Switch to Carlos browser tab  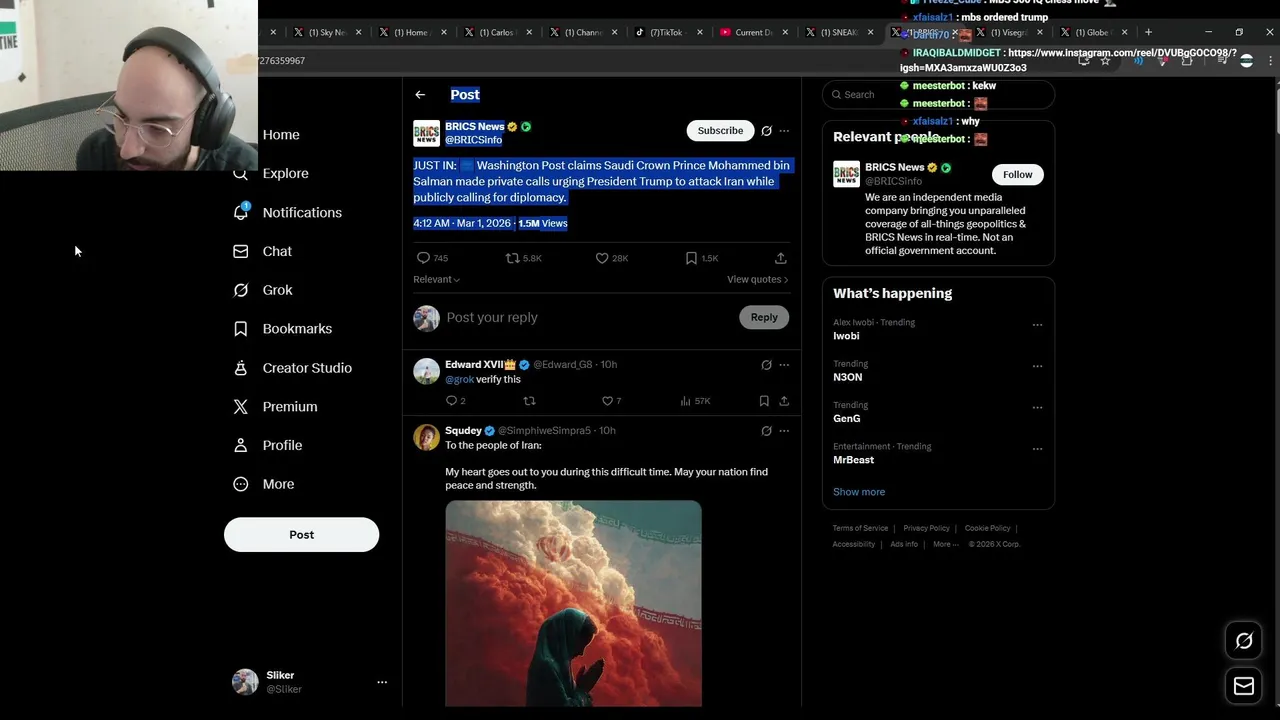[497, 32]
